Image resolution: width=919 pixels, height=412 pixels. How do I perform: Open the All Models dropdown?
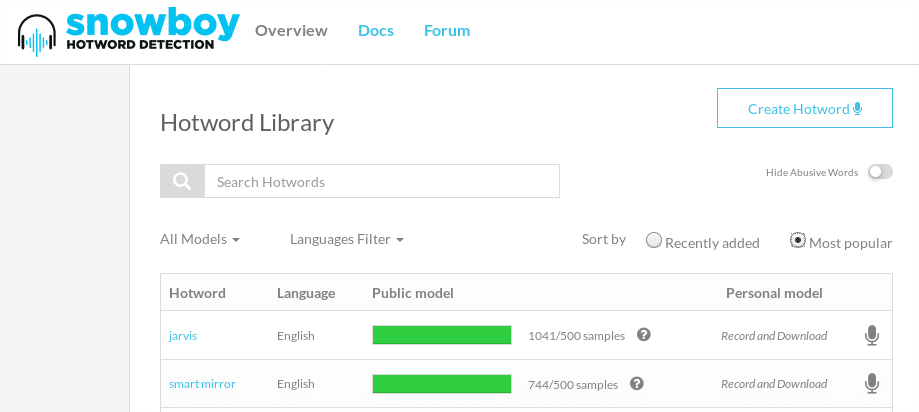coord(200,239)
